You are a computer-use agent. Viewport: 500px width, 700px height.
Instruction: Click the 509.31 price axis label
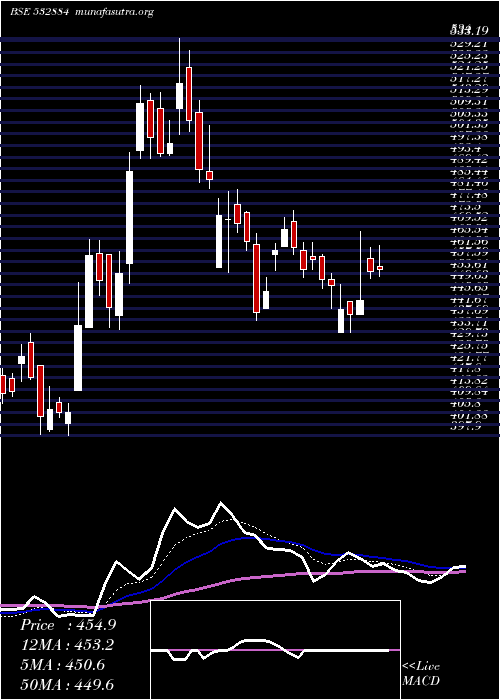coord(468,100)
